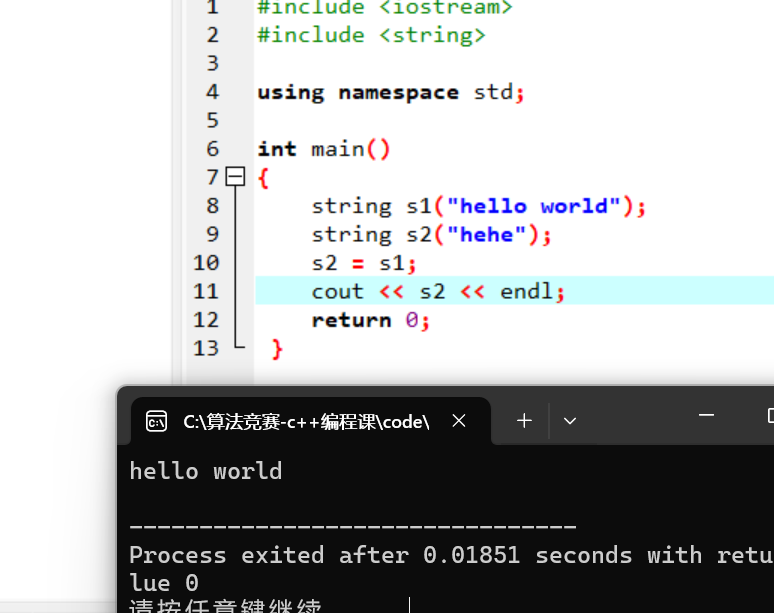Click line number 11 in the gutter

(206, 291)
